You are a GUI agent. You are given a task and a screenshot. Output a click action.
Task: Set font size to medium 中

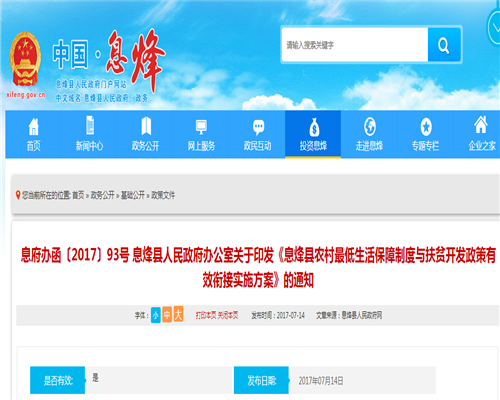167,315
